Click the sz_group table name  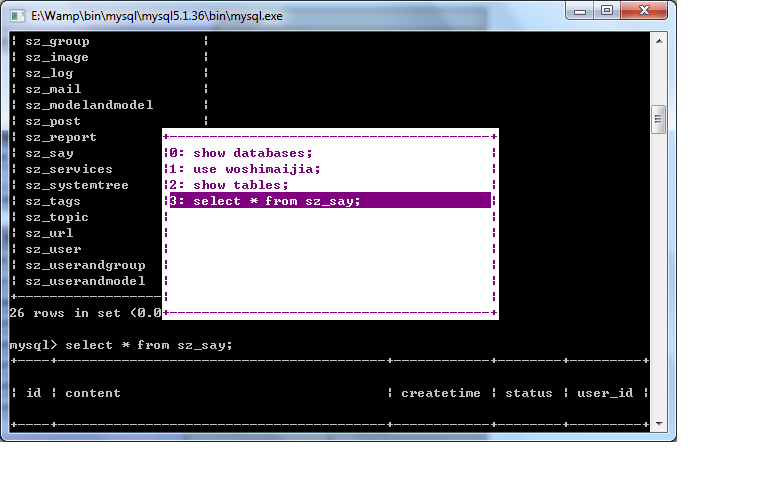click(x=57, y=41)
